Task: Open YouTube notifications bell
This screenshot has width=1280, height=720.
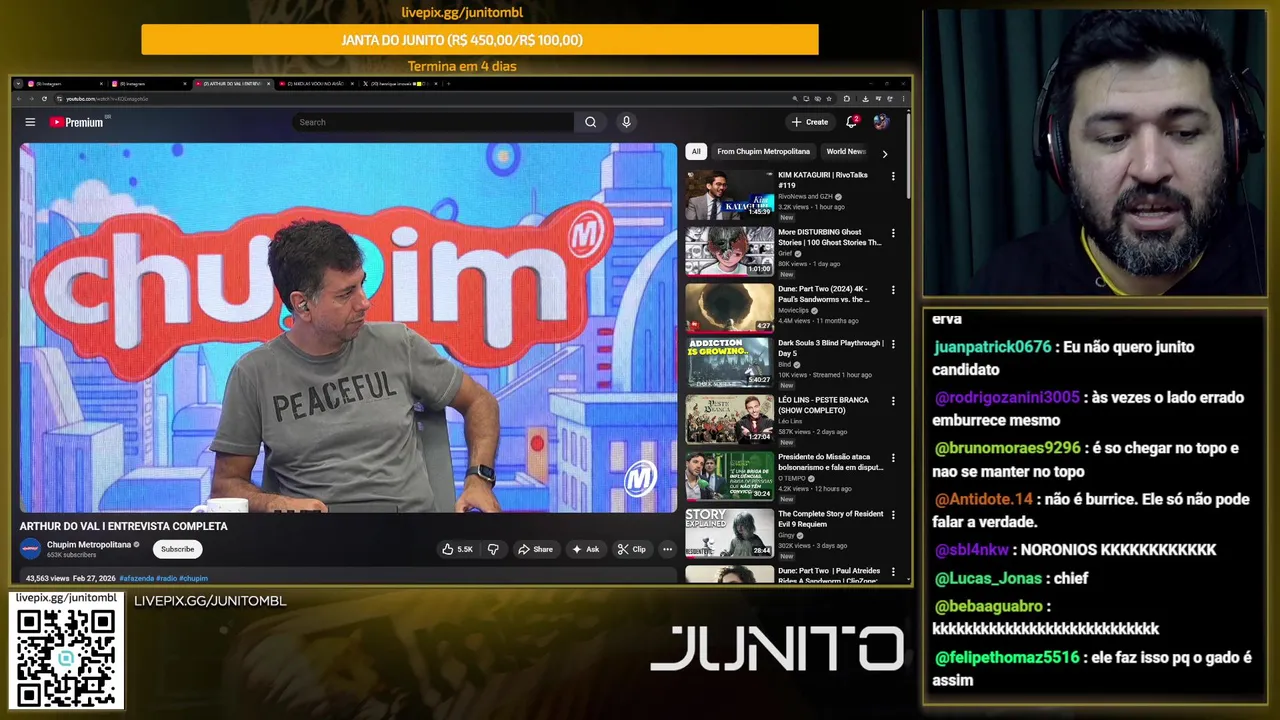Action: [x=852, y=122]
